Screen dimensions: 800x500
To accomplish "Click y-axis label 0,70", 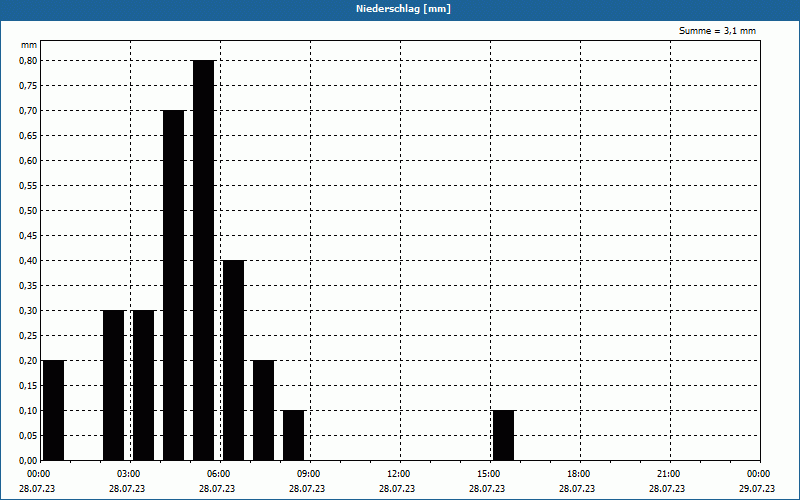I will [x=28, y=111].
